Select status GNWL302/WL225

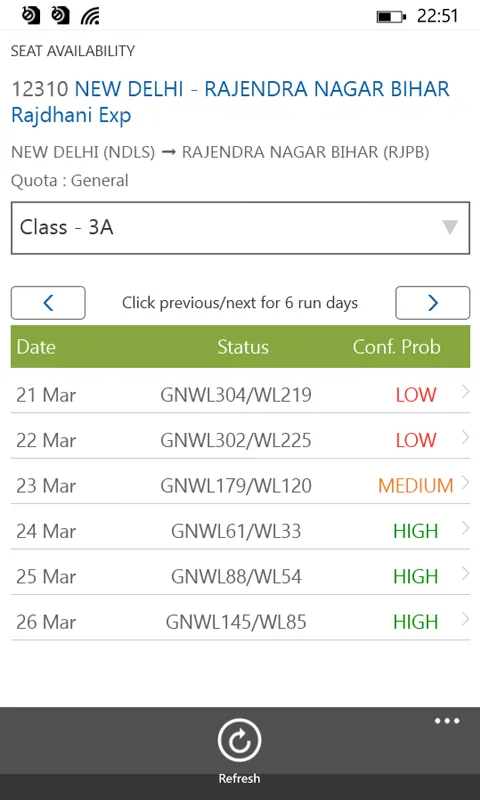(236, 440)
